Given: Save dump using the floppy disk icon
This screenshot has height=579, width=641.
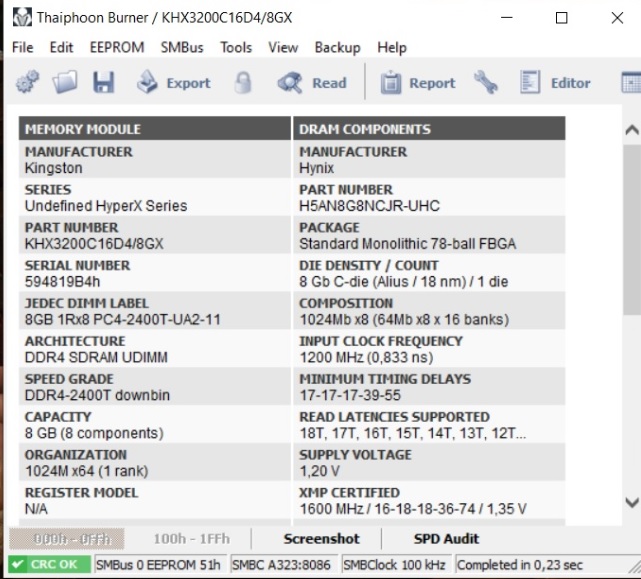Looking at the screenshot, I should tap(103, 82).
